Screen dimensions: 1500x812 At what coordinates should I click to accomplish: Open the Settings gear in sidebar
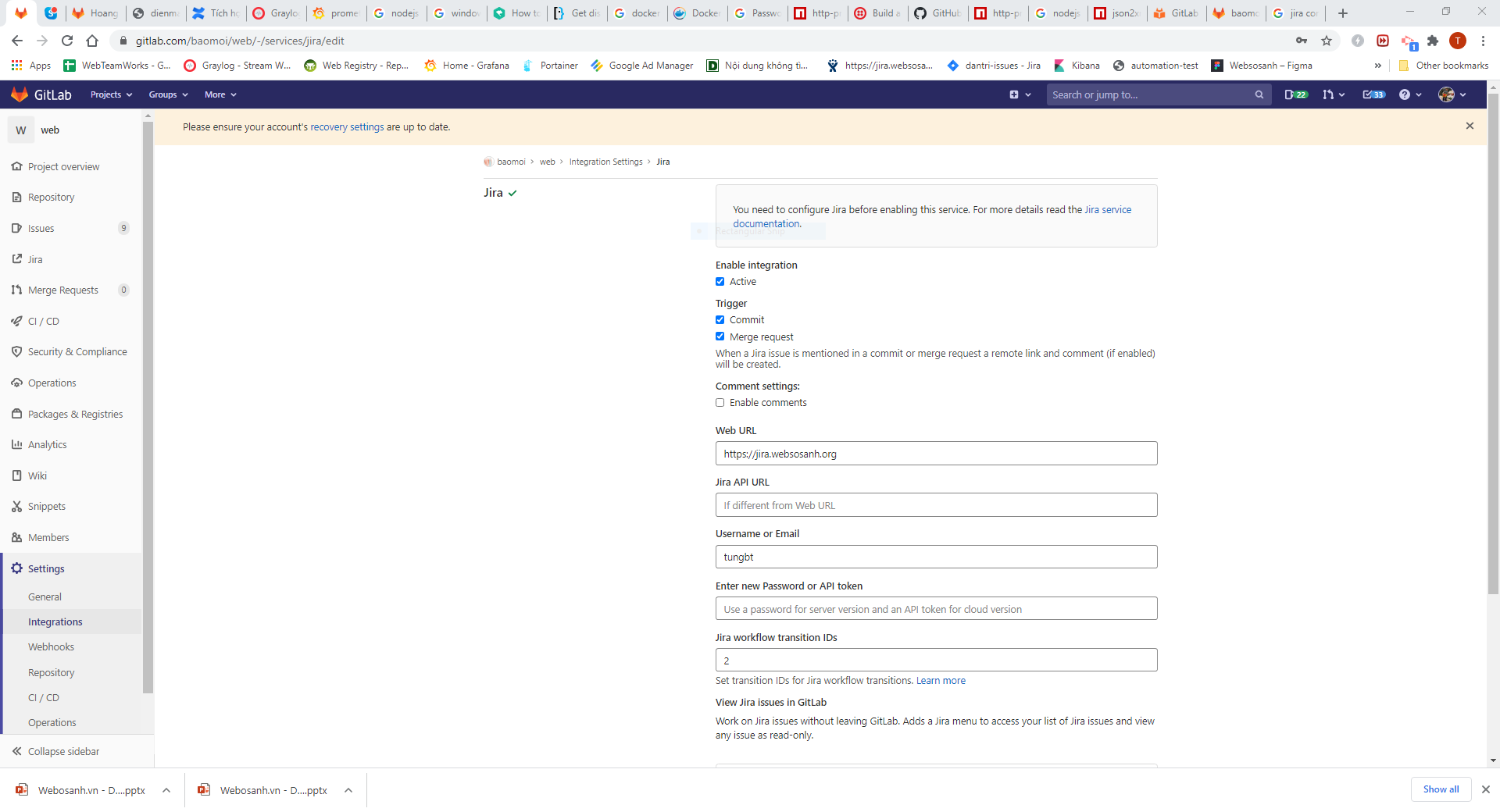17,568
